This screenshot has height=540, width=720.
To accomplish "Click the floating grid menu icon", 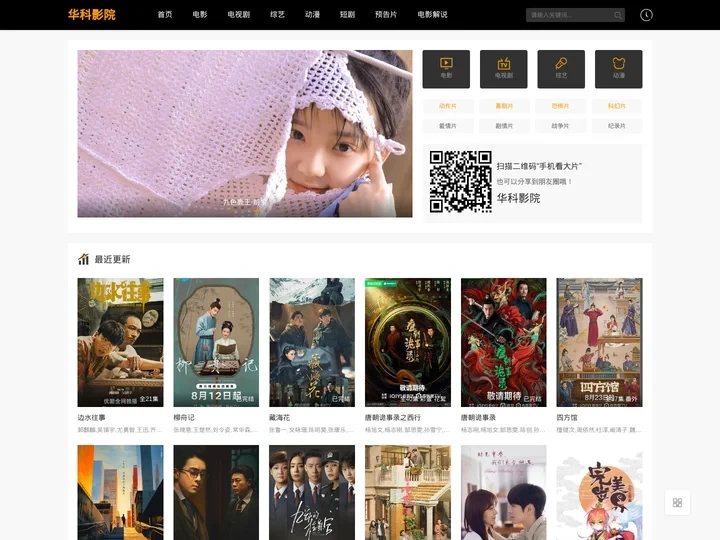I will [677, 502].
